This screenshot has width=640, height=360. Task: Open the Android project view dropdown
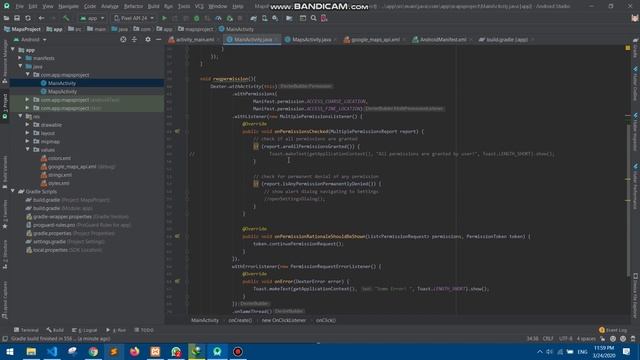point(30,40)
